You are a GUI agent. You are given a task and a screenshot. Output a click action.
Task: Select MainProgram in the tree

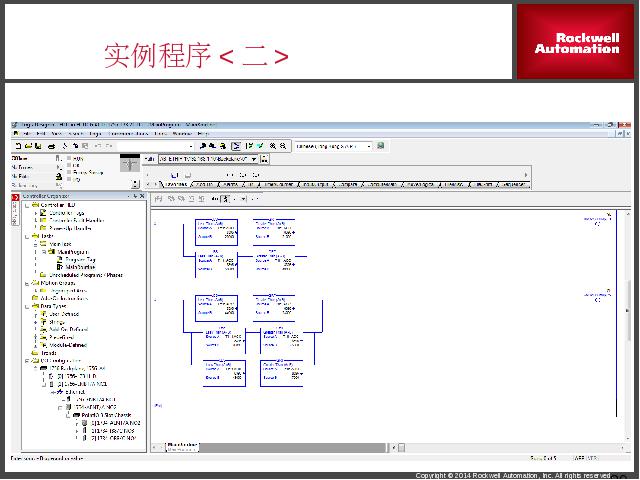tap(73, 252)
